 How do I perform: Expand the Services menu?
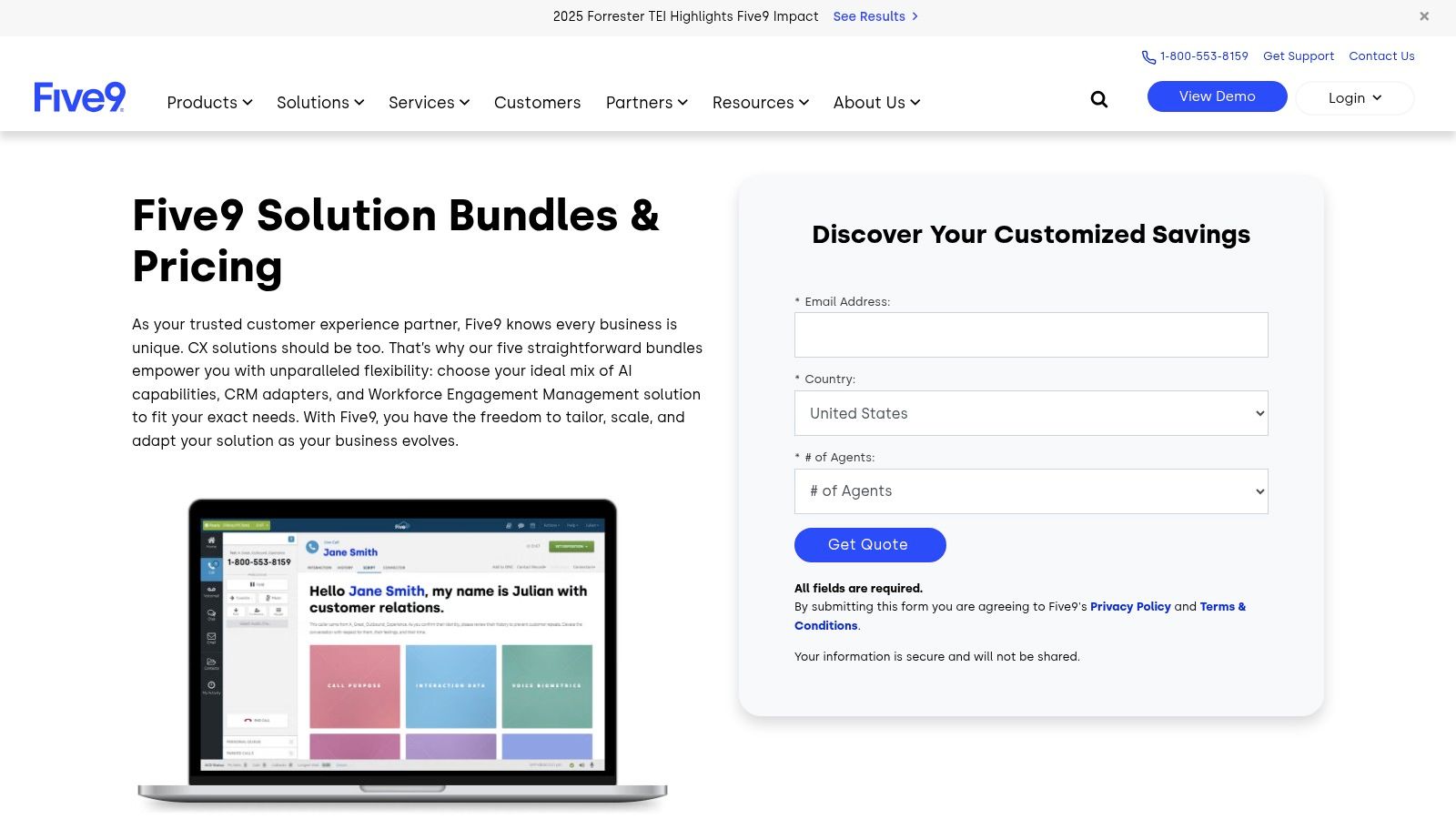click(429, 103)
